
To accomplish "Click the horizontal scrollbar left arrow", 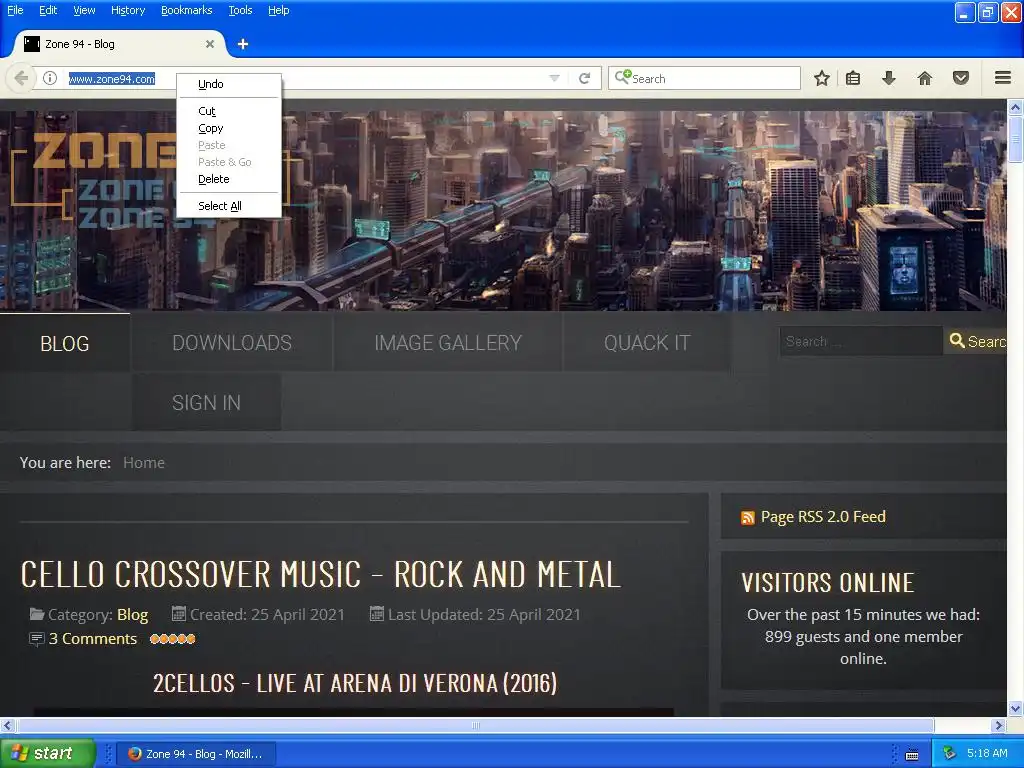I will [7, 726].
